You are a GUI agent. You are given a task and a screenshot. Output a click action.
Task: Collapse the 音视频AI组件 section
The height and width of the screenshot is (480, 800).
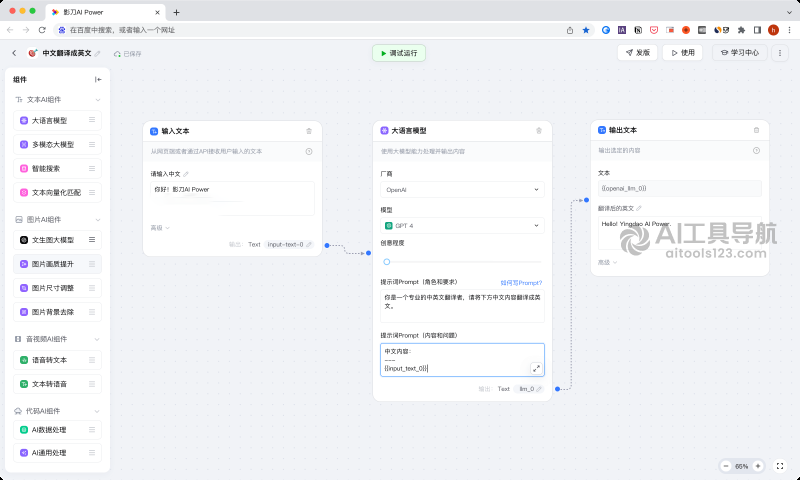coord(97,339)
